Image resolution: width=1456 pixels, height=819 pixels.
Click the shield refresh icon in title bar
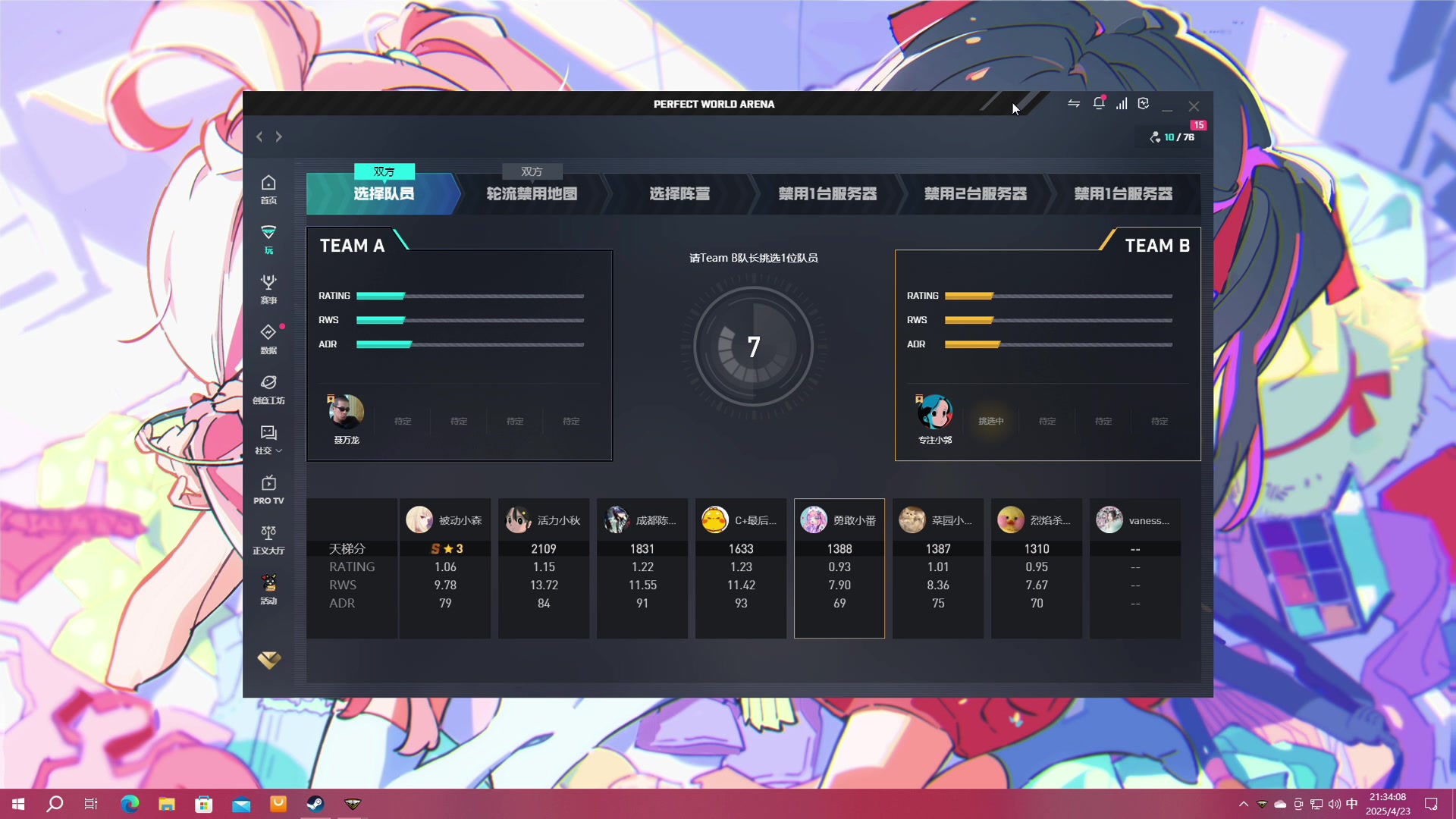[1144, 104]
